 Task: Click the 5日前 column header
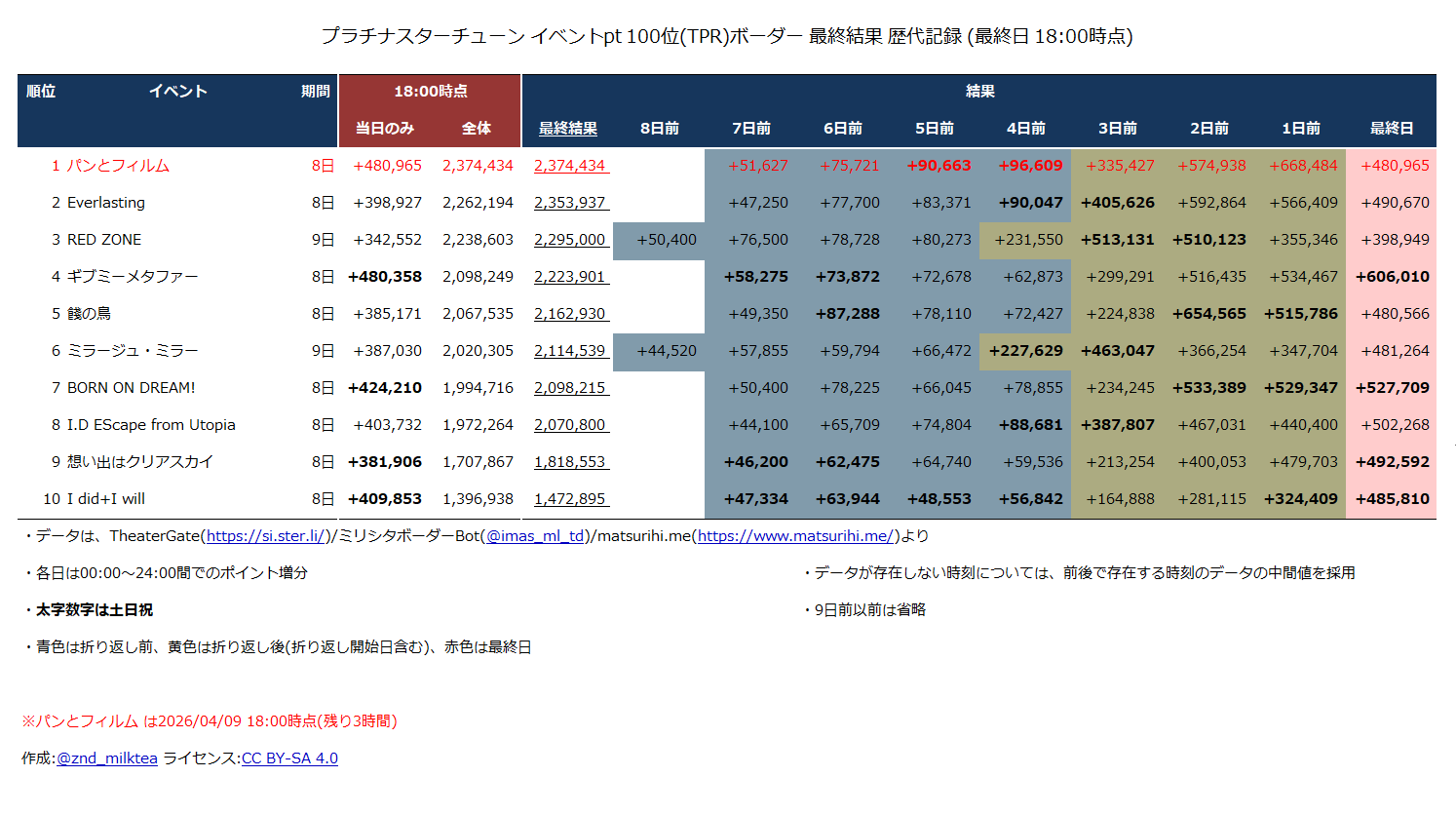point(935,129)
